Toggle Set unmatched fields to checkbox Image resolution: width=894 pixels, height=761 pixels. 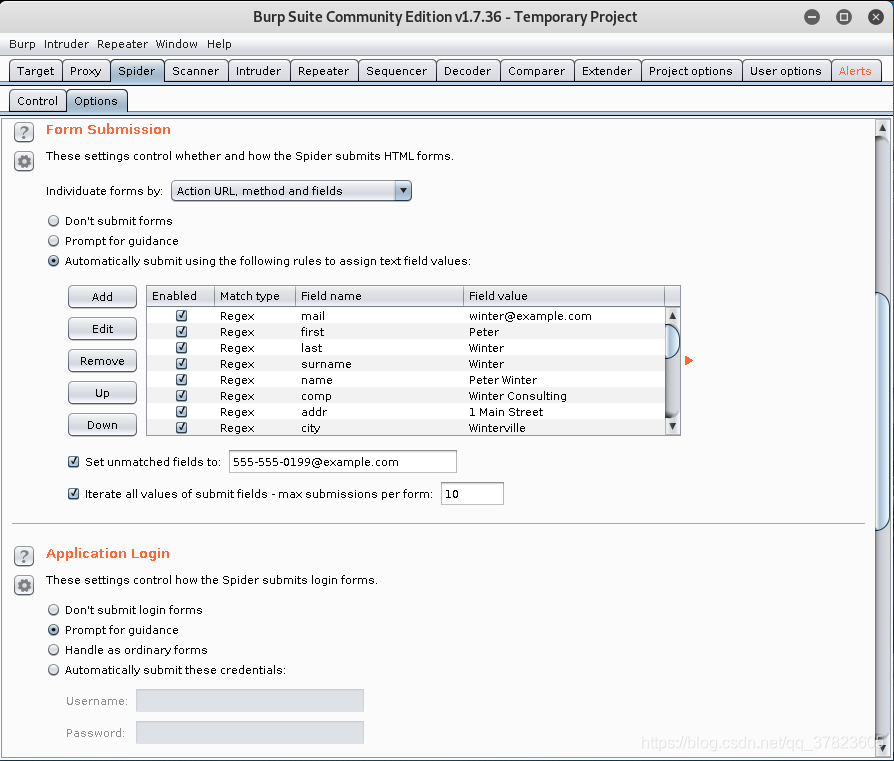74,462
